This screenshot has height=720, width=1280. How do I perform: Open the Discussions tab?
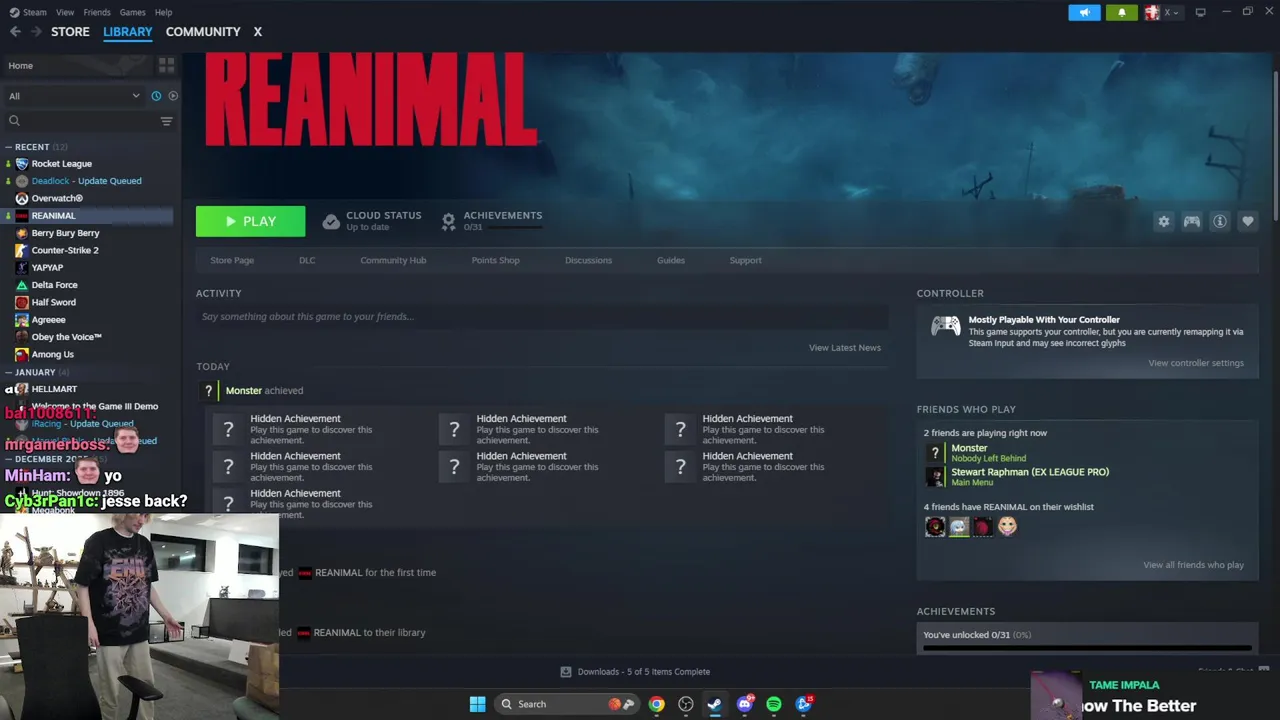pyautogui.click(x=588, y=260)
